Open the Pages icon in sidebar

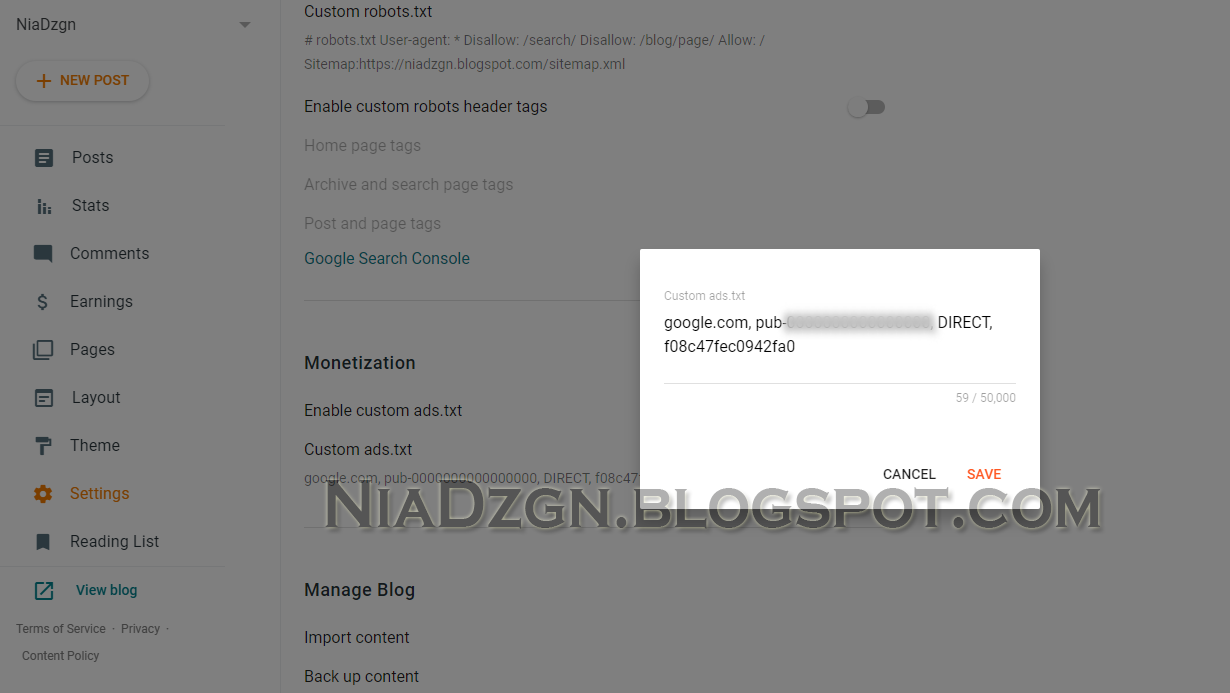tap(43, 350)
